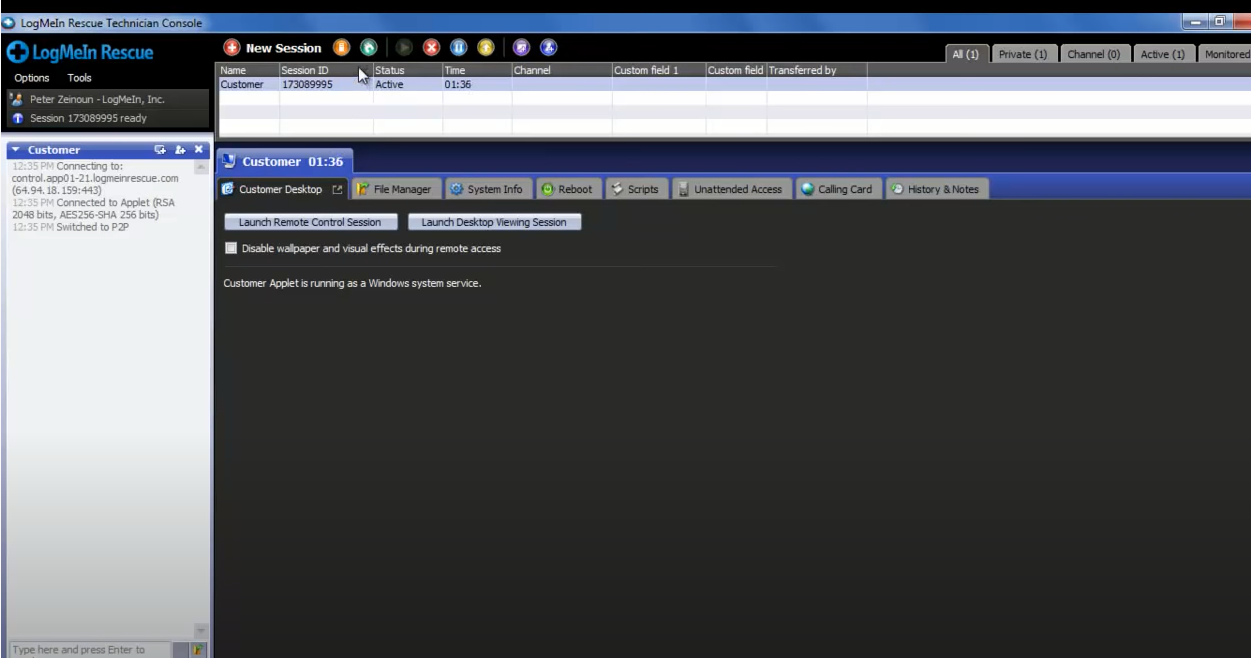Click the pop-out icon on Customer Desktop tab
1251x658 pixels.
click(x=337, y=189)
